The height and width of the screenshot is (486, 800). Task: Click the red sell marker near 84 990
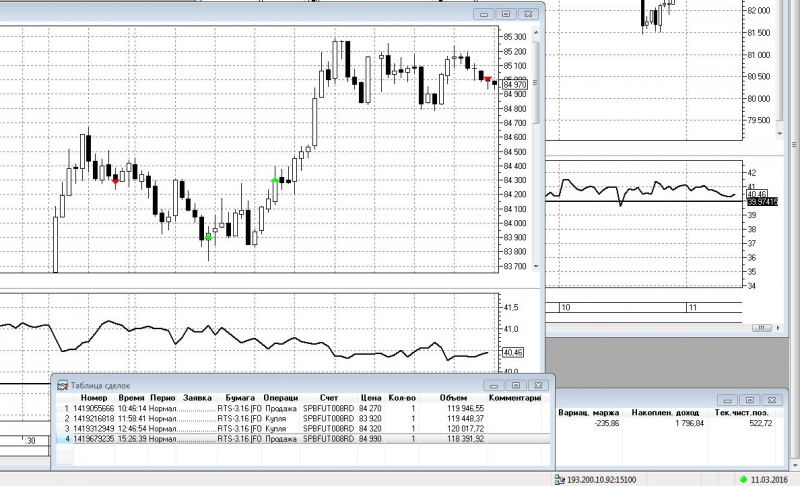[488, 79]
